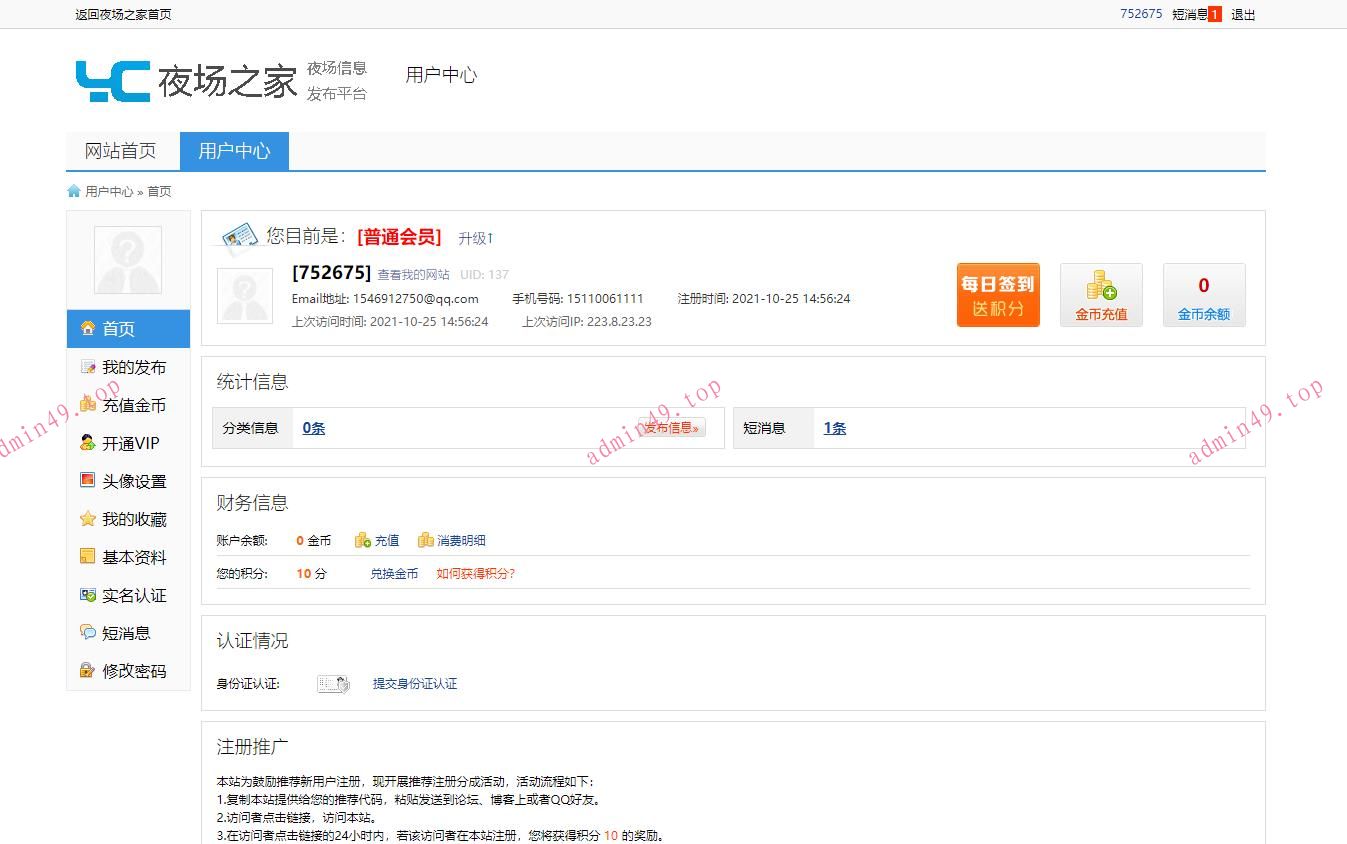
Task: Click the 每日签到 daily check-in button
Action: click(997, 295)
